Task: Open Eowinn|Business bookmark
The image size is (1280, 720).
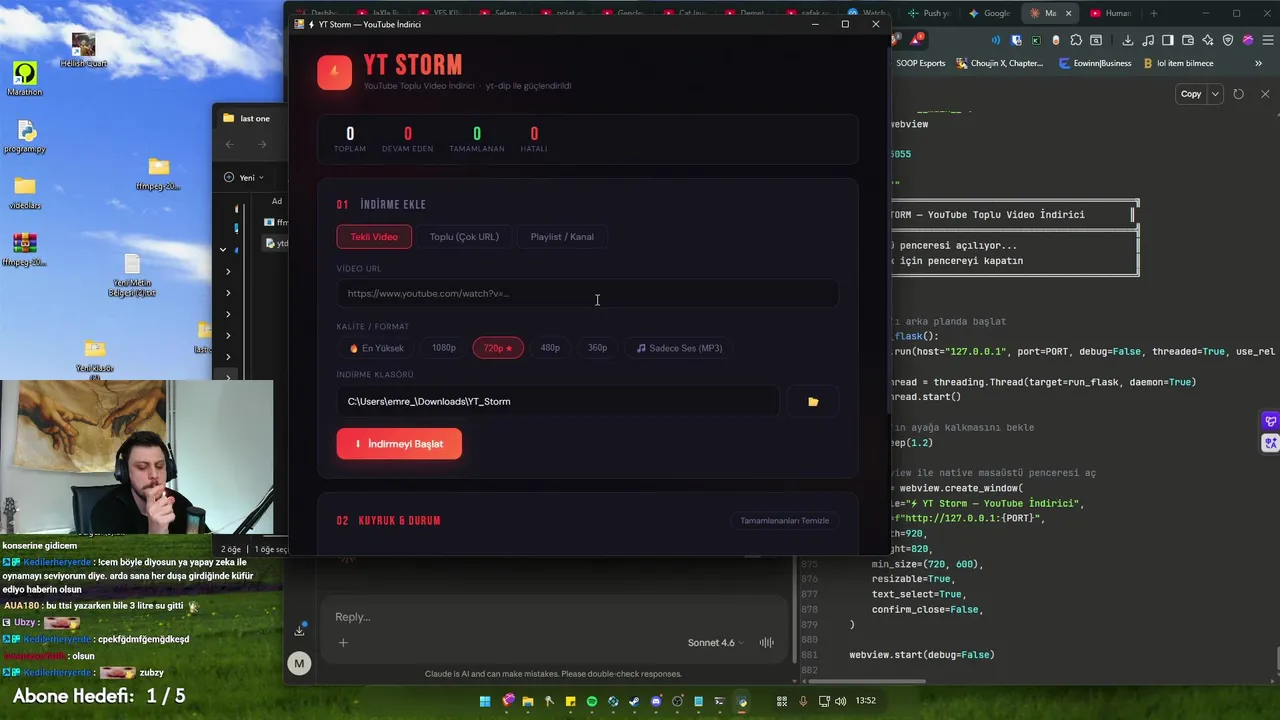Action: coord(1095,63)
